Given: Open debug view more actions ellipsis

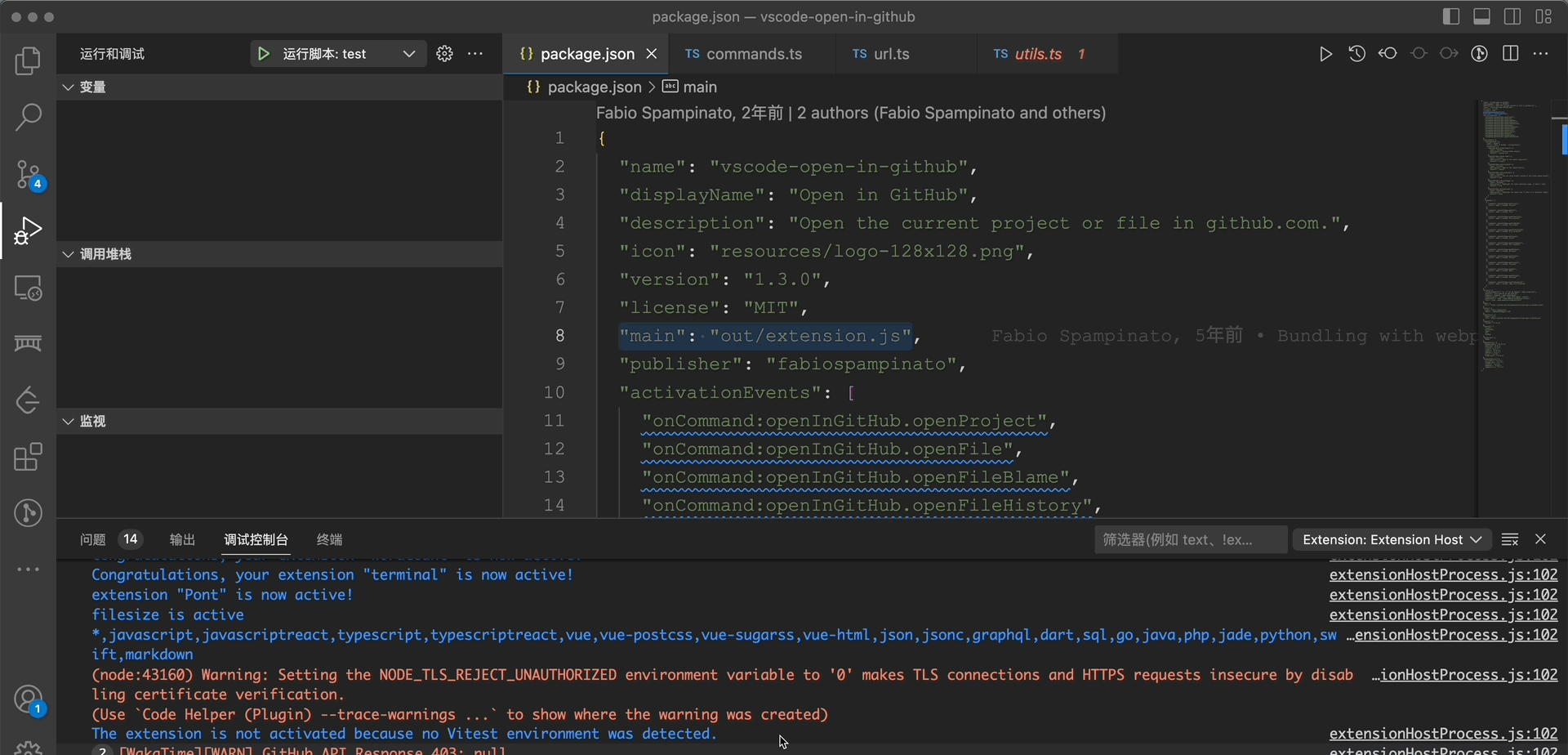Looking at the screenshot, I should pyautogui.click(x=475, y=54).
